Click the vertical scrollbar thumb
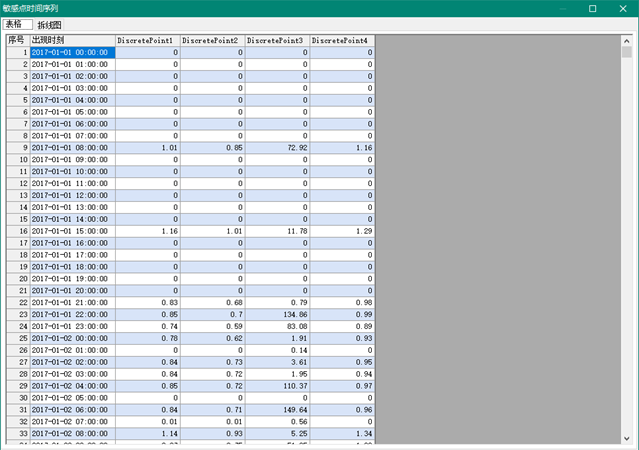The image size is (639, 450). tap(627, 53)
